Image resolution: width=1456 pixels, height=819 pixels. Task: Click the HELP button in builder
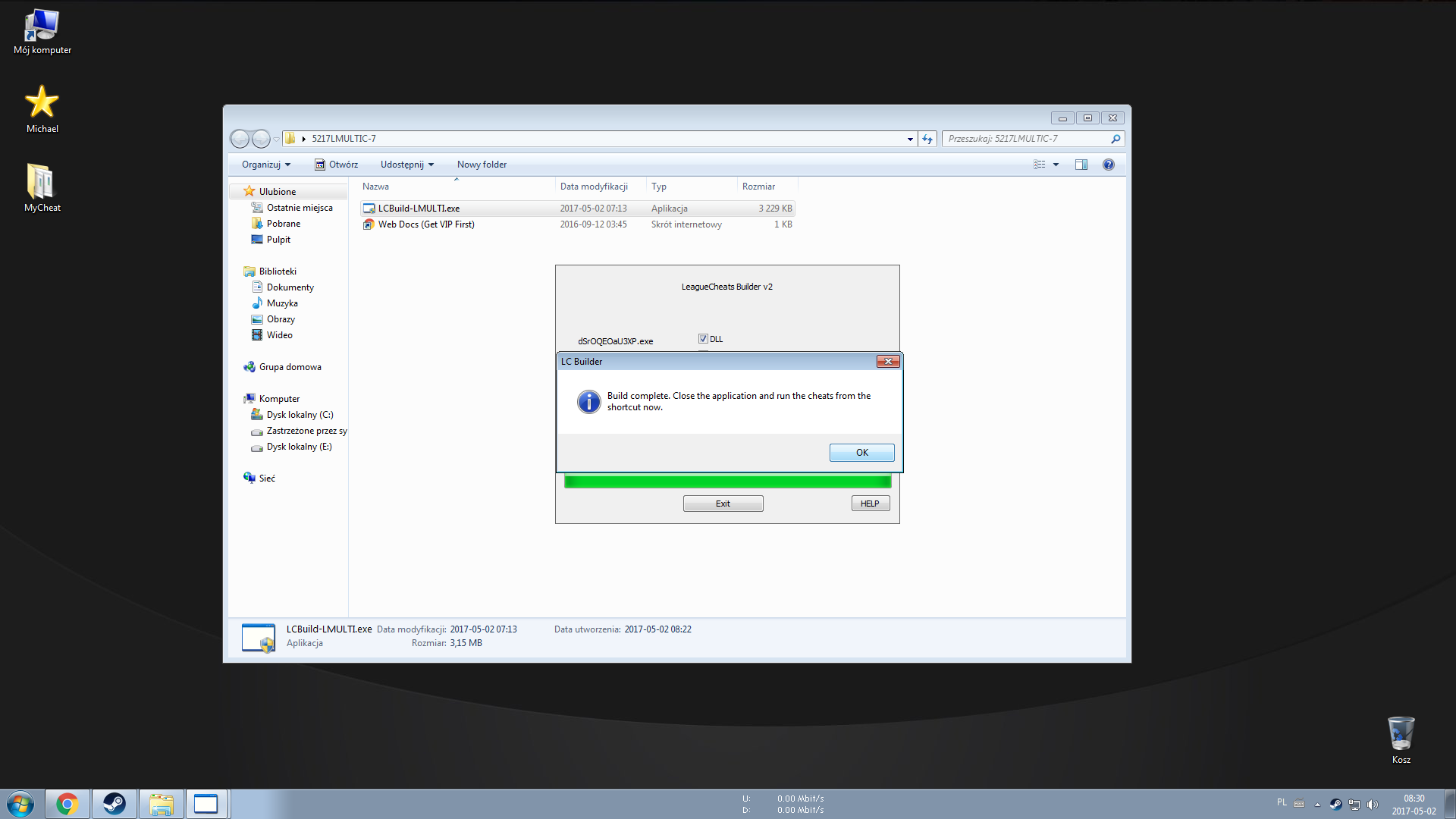tap(870, 504)
